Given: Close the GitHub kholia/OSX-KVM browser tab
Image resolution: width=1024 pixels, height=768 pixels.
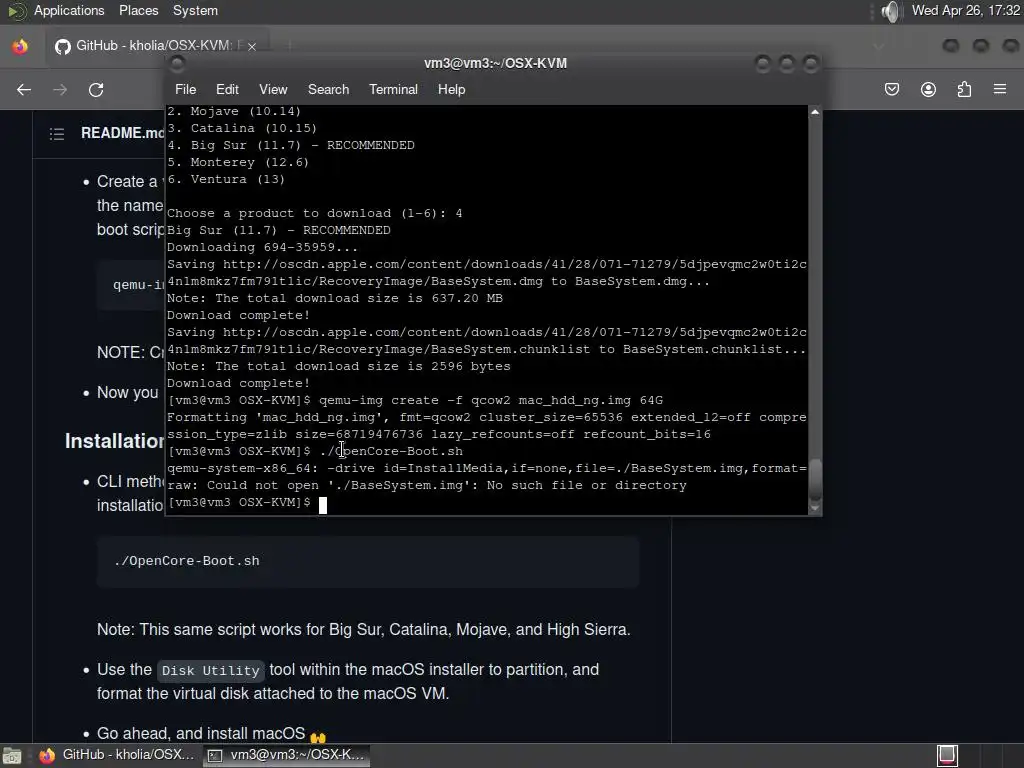Looking at the screenshot, I should click(x=251, y=46).
